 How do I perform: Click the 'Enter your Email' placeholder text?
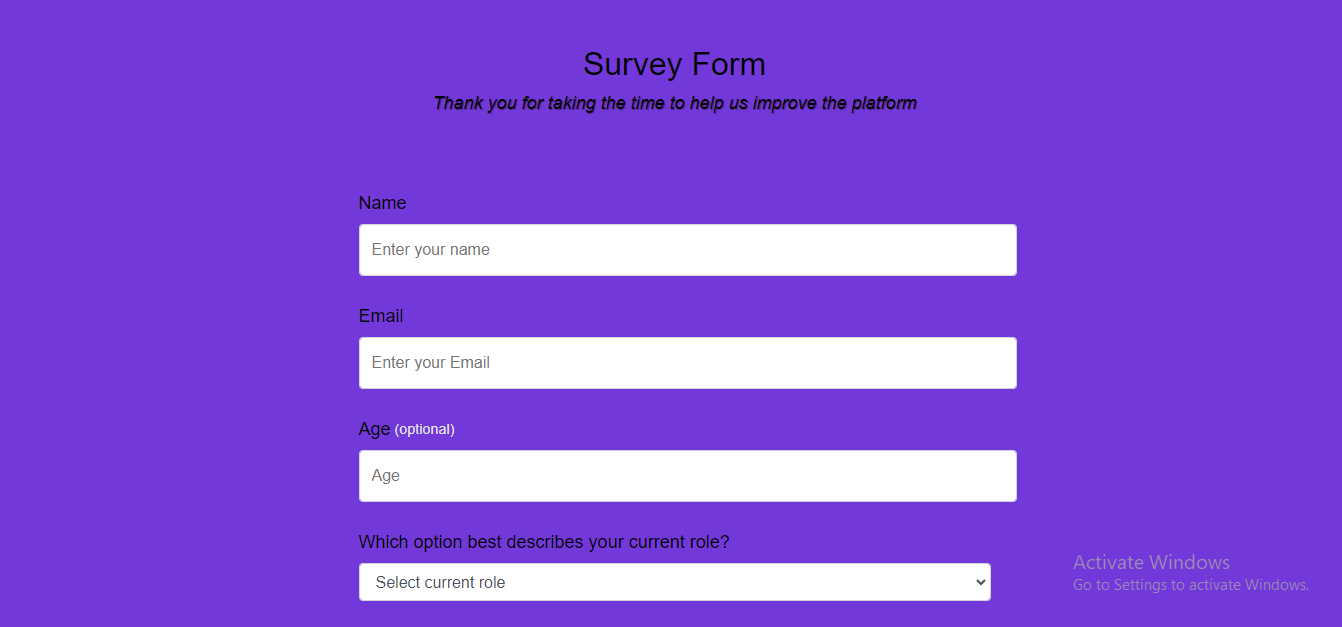pyautogui.click(x=431, y=363)
